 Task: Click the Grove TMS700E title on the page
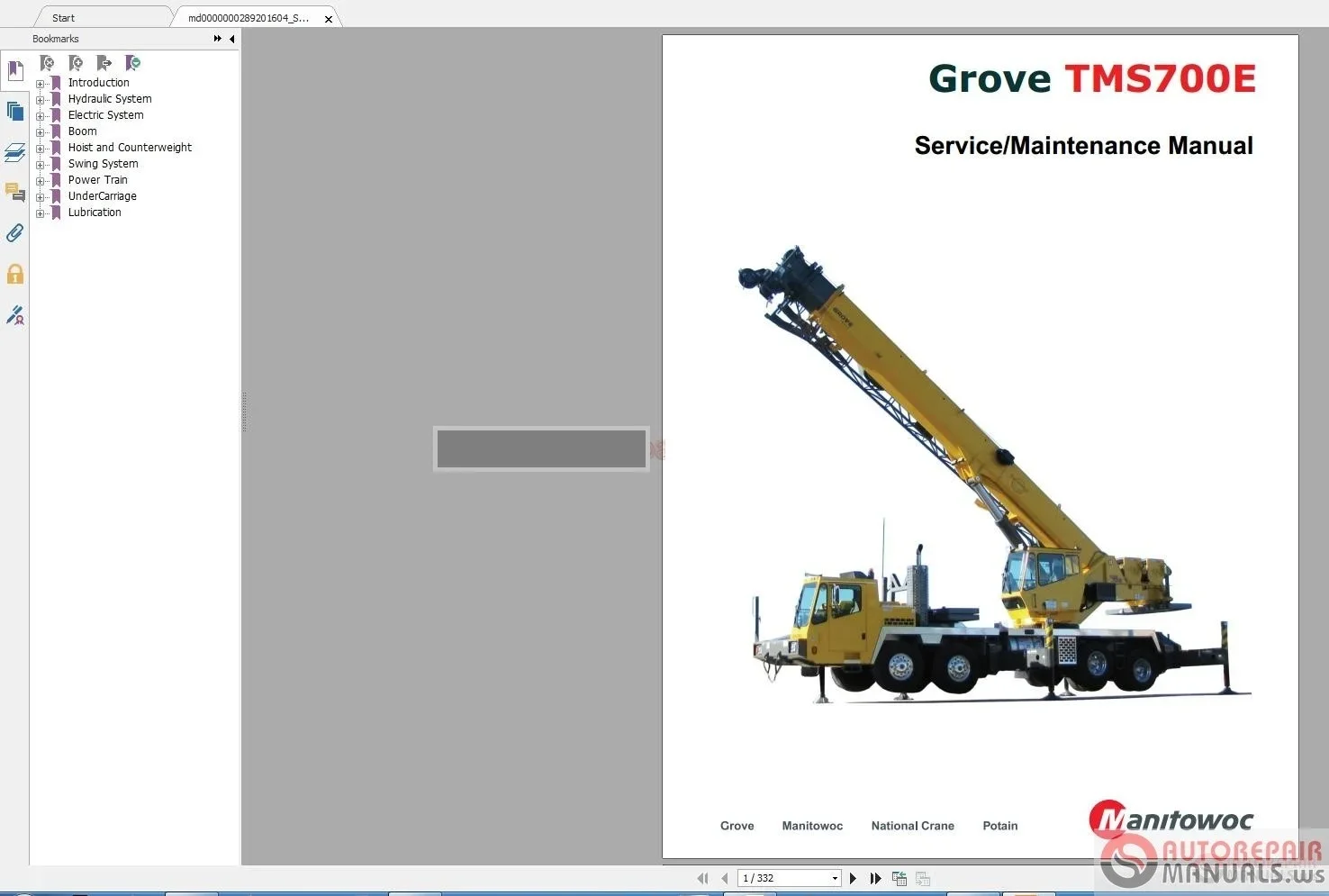click(1092, 79)
